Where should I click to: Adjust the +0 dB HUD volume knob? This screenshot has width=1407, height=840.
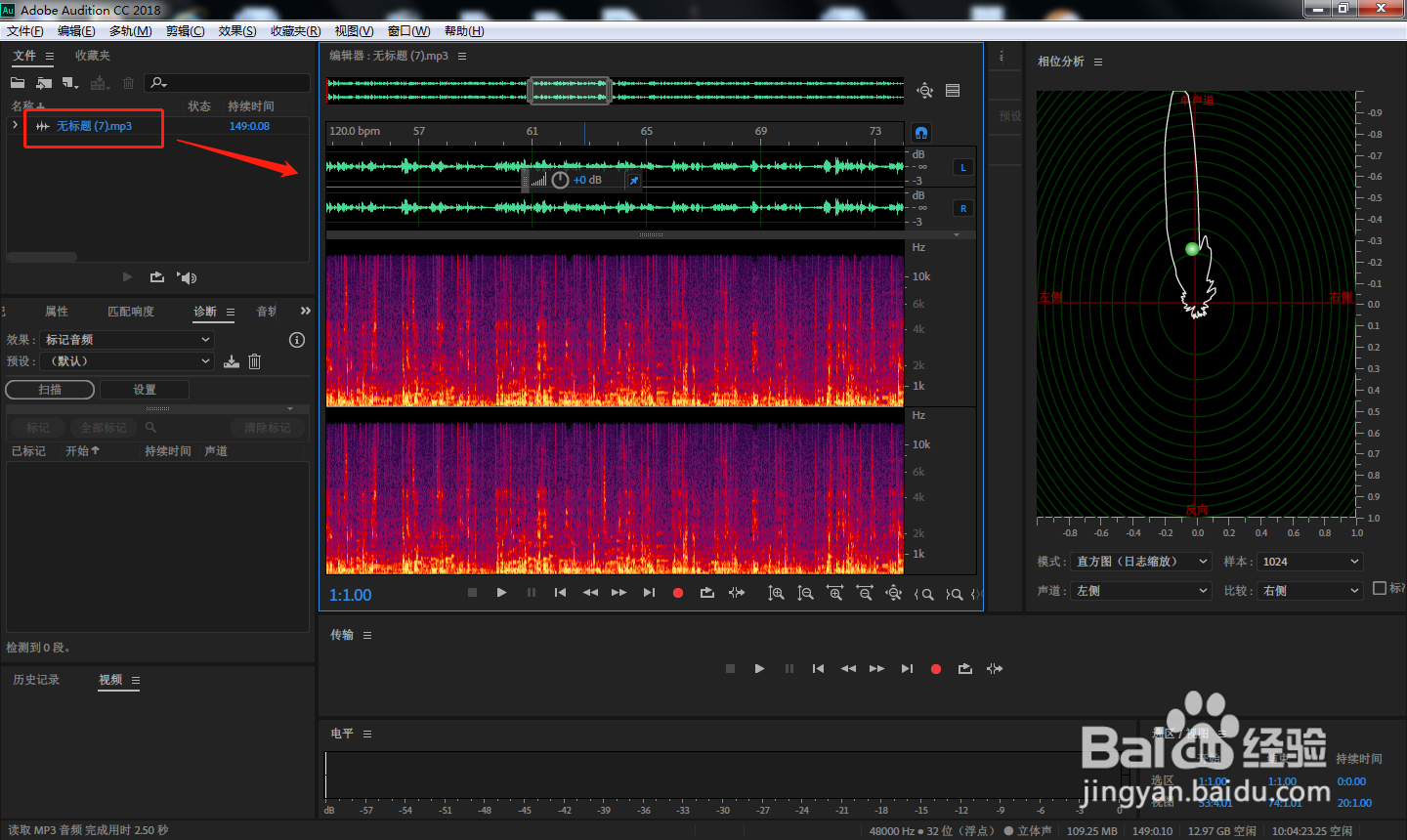[560, 180]
